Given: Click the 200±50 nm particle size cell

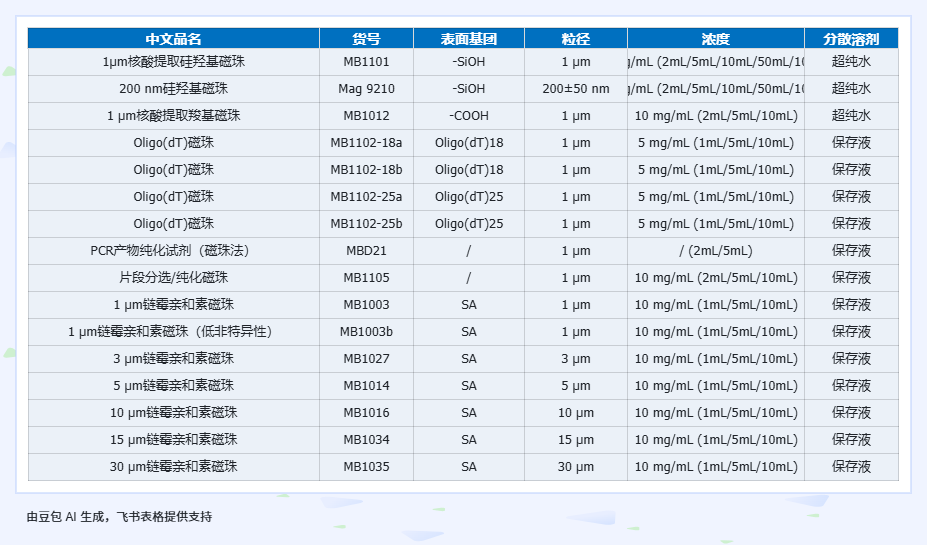Looking at the screenshot, I should tap(576, 89).
